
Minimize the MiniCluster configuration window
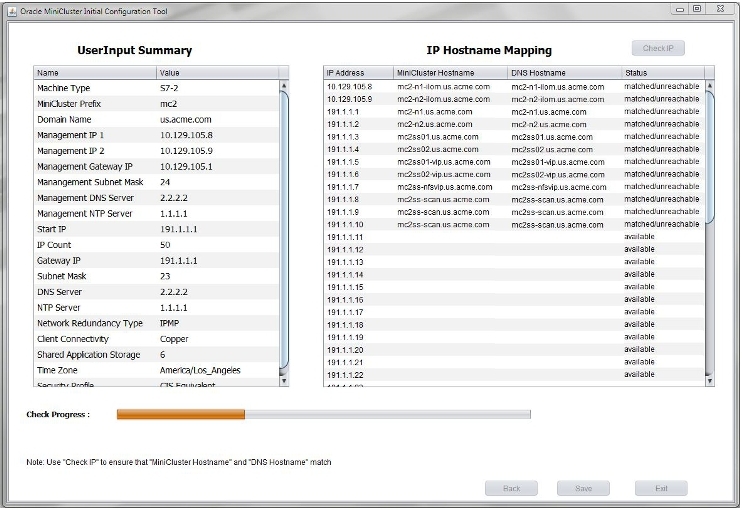click(680, 9)
